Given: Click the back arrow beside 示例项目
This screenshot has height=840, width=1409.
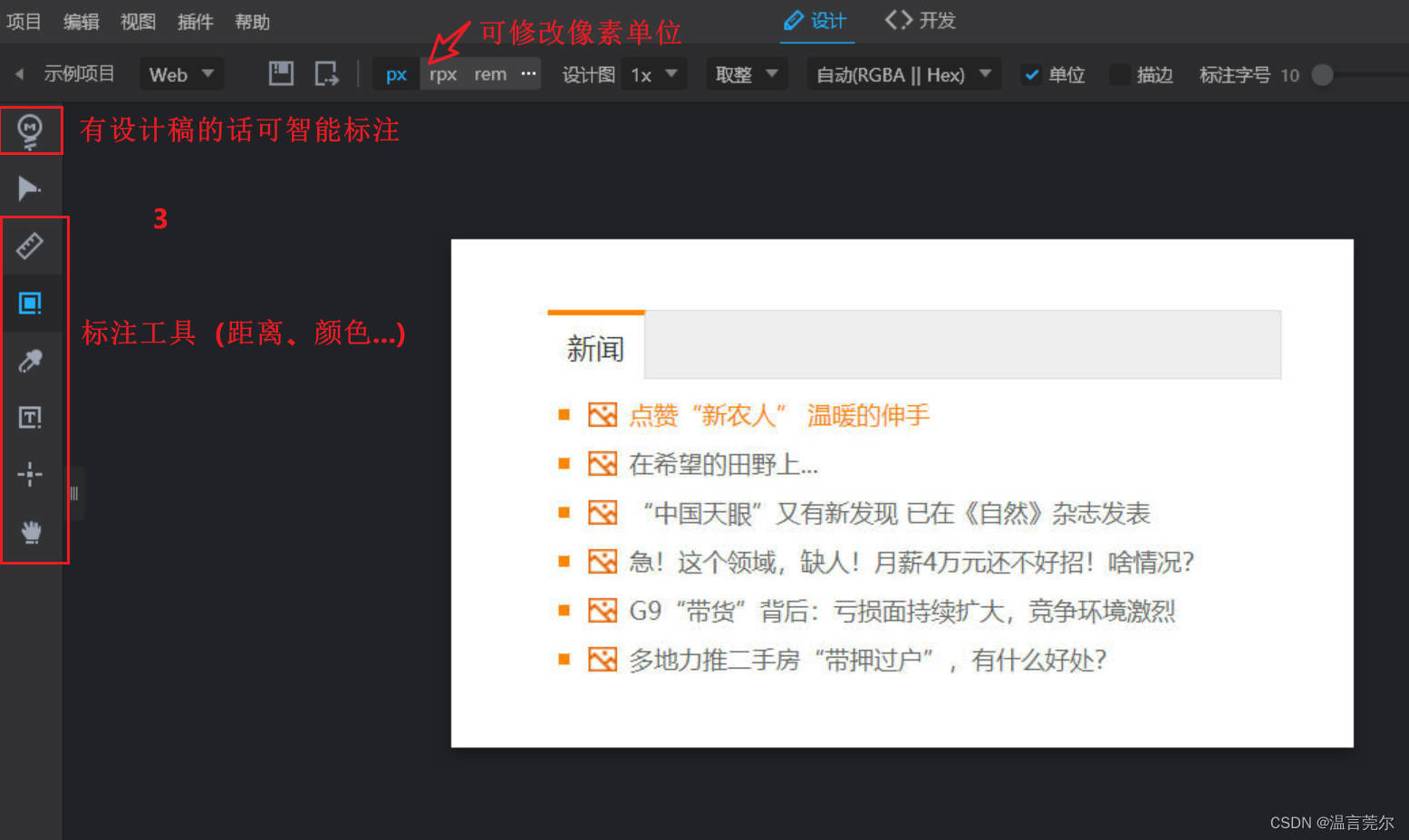Looking at the screenshot, I should click(19, 73).
